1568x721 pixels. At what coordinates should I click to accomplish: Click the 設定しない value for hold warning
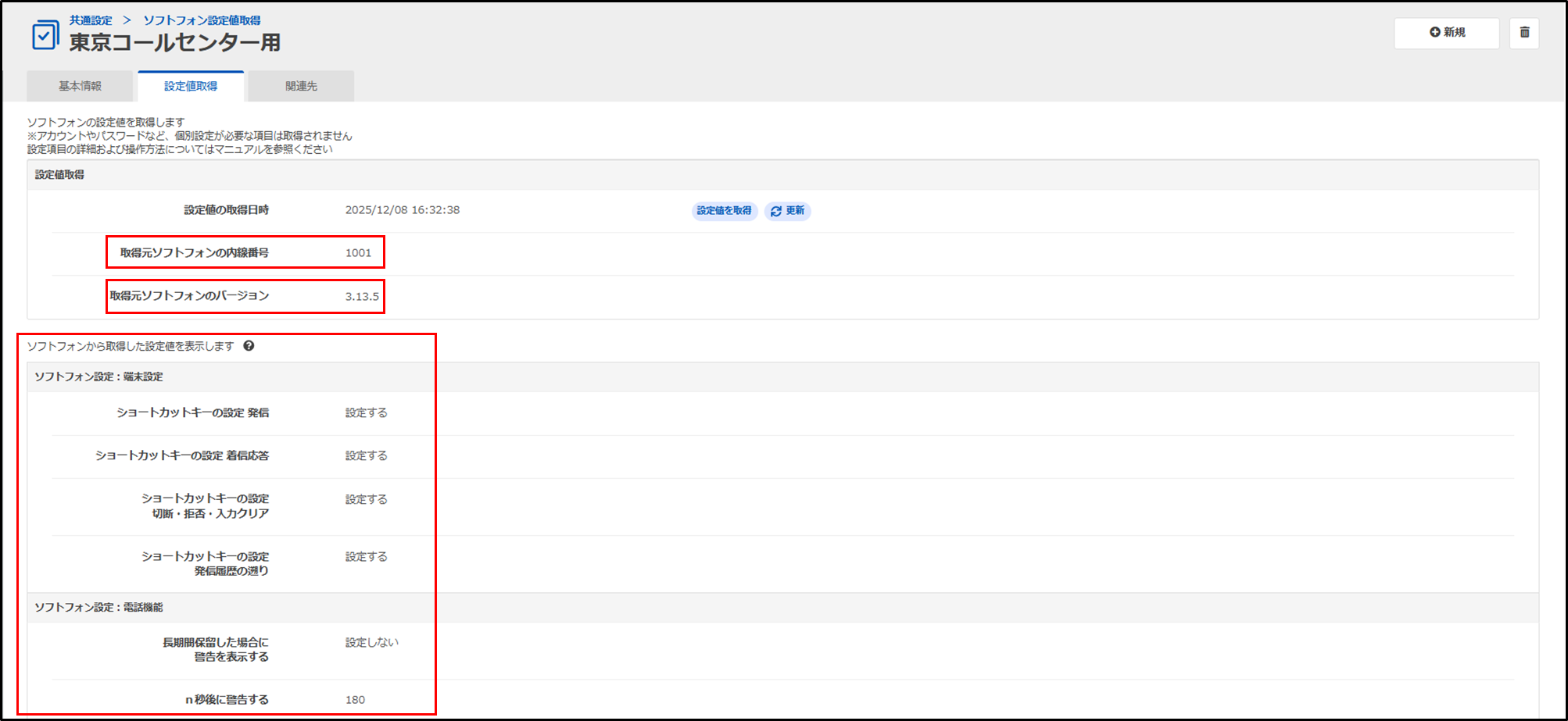point(371,642)
